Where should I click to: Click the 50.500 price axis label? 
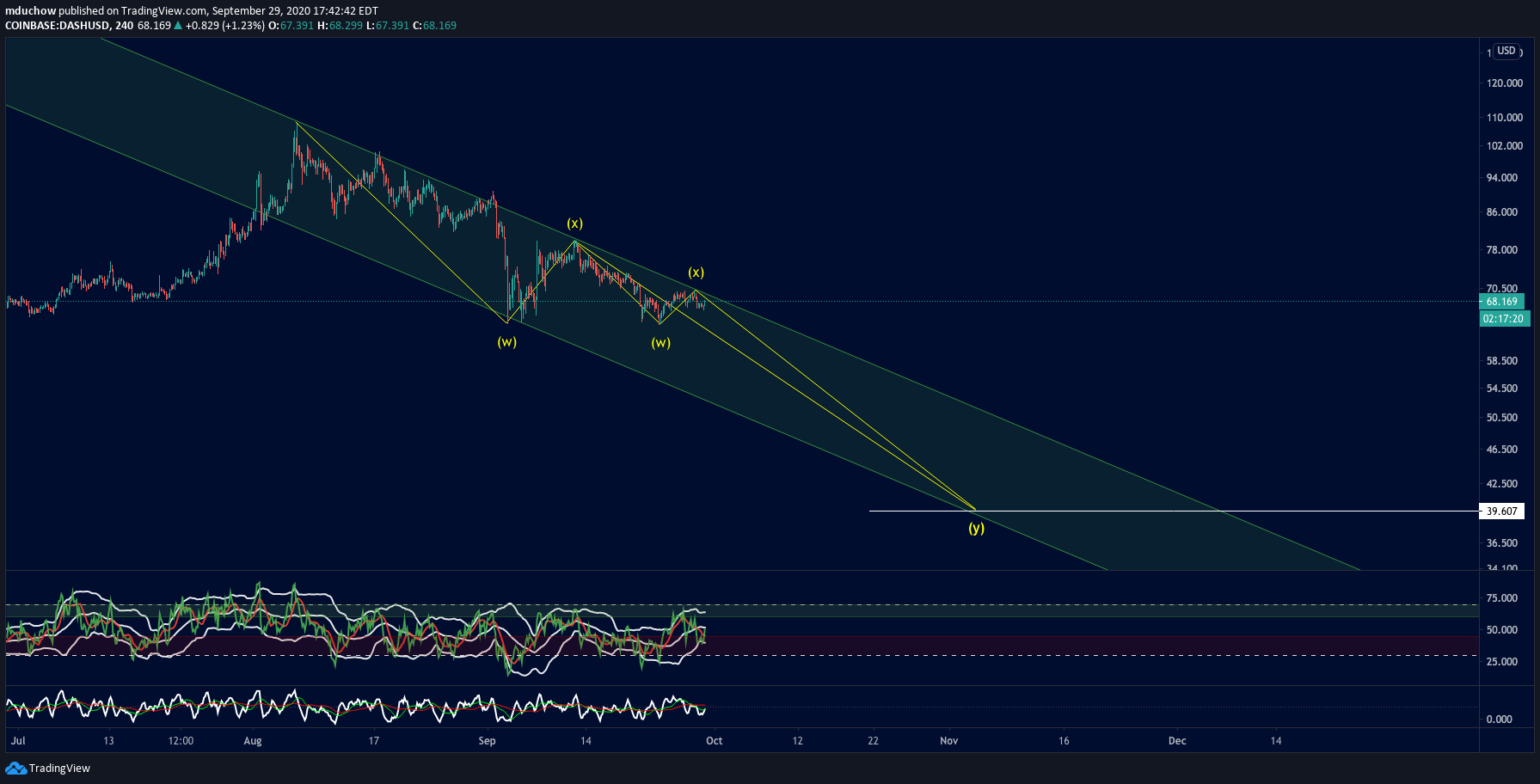(1502, 418)
